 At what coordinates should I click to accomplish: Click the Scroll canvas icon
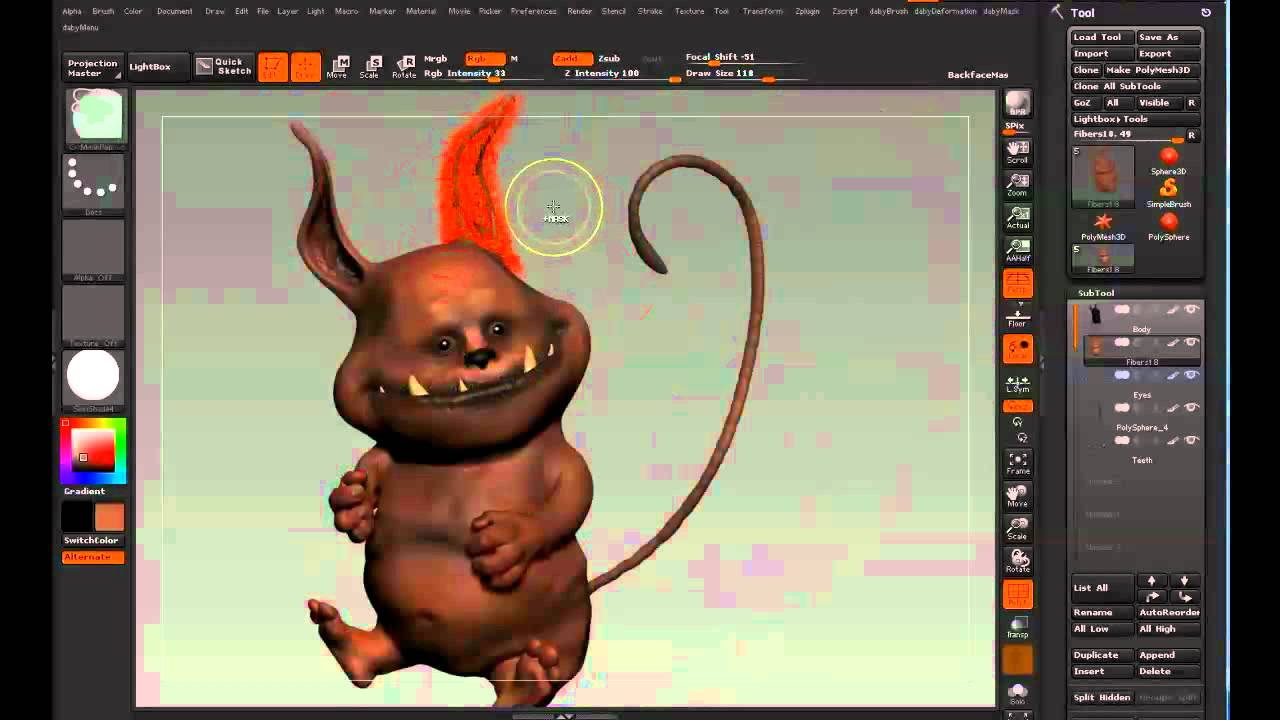point(1017,151)
